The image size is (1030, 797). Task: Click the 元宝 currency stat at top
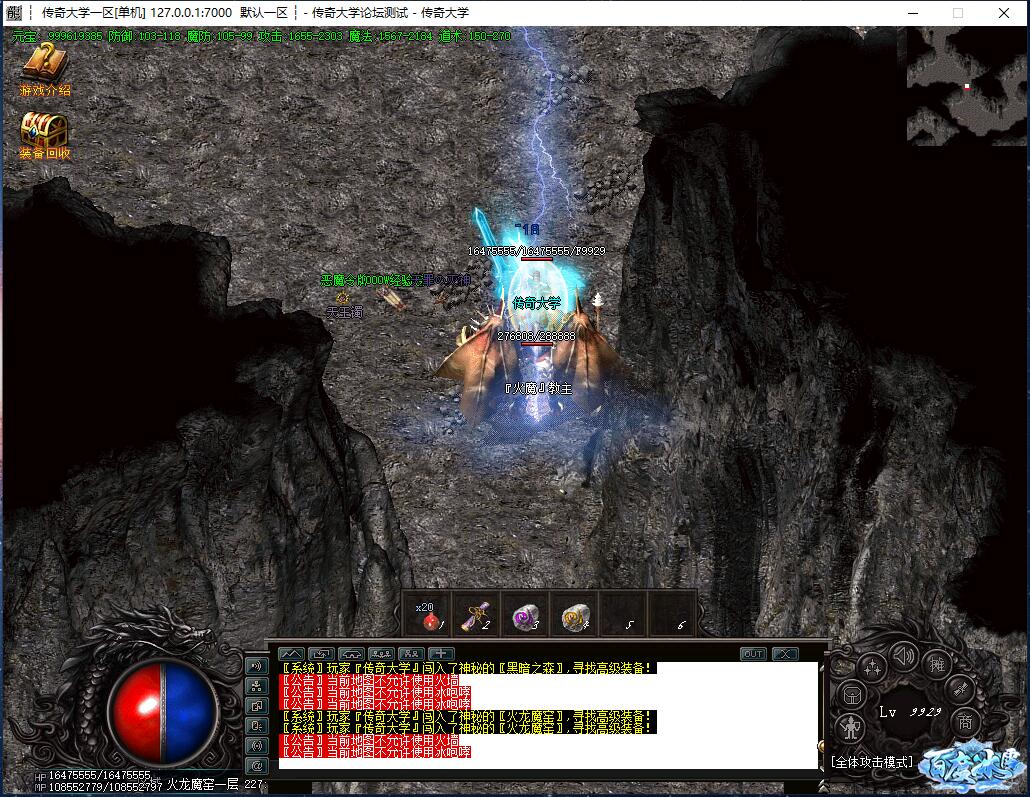(58, 35)
